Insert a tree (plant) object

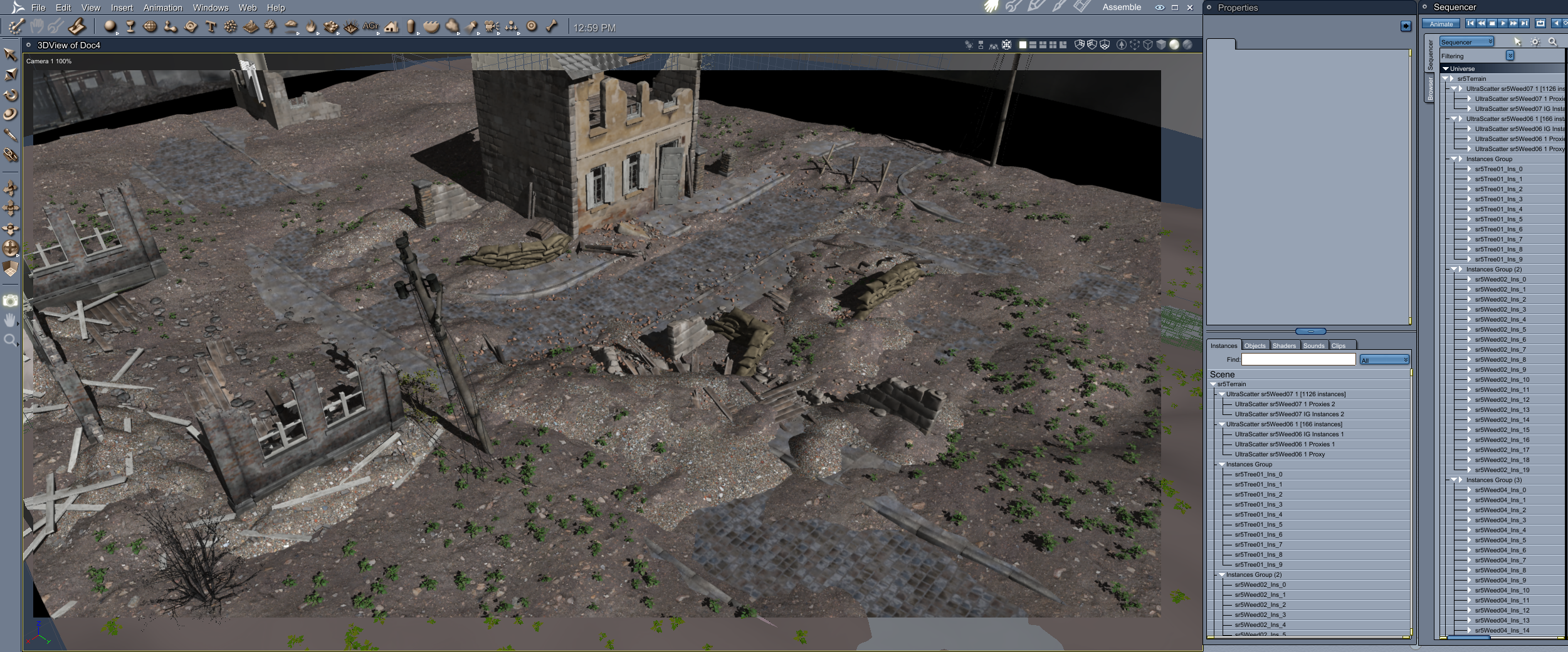271,26
